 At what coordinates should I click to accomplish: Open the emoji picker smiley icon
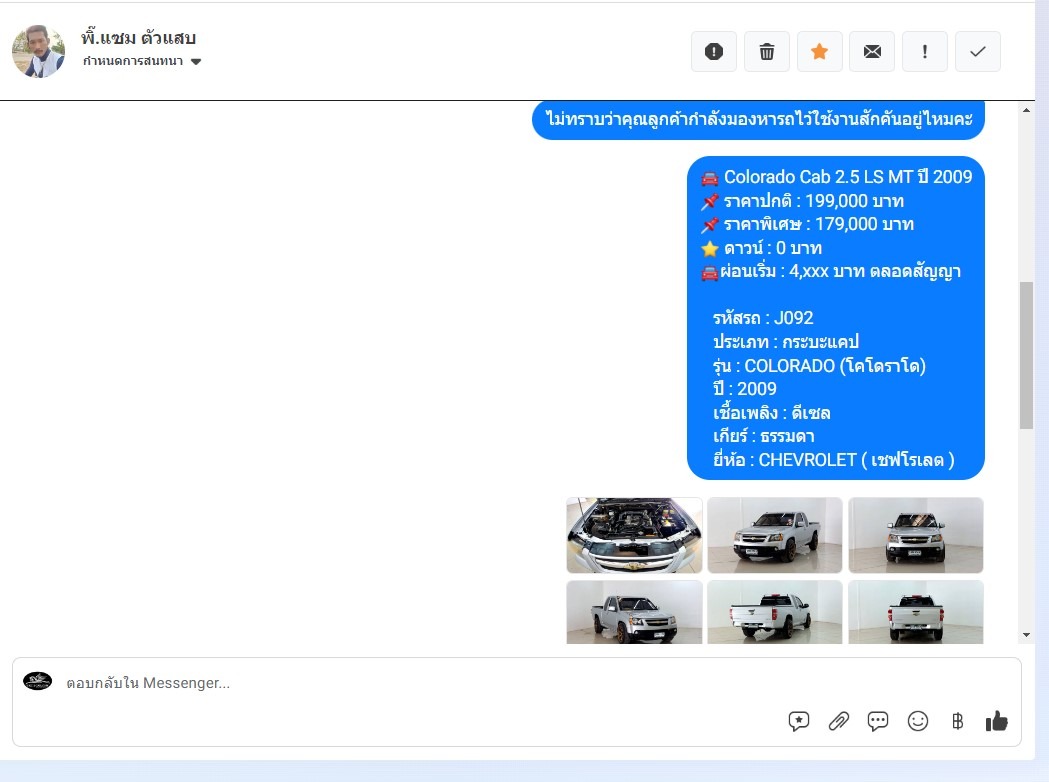[918, 721]
